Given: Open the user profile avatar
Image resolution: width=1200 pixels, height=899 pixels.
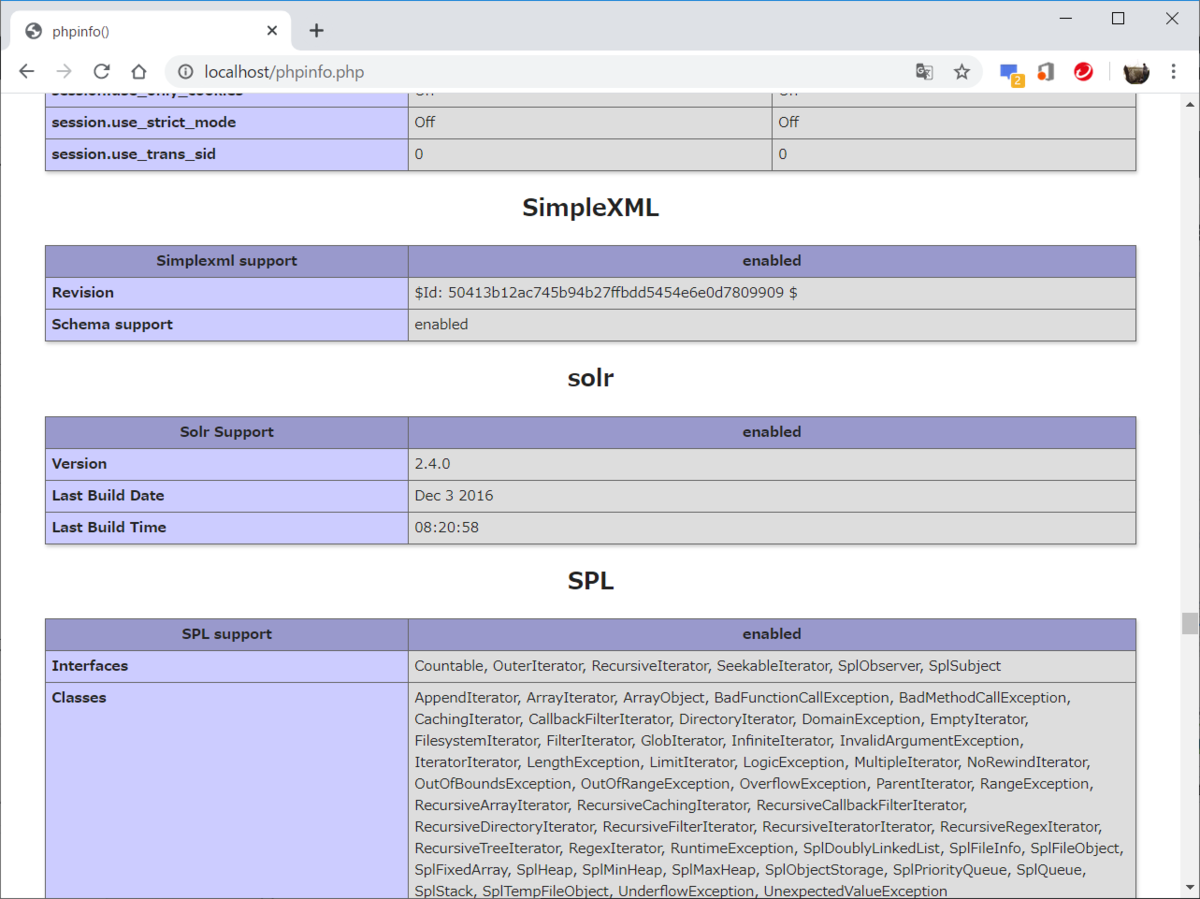Looking at the screenshot, I should [1136, 72].
